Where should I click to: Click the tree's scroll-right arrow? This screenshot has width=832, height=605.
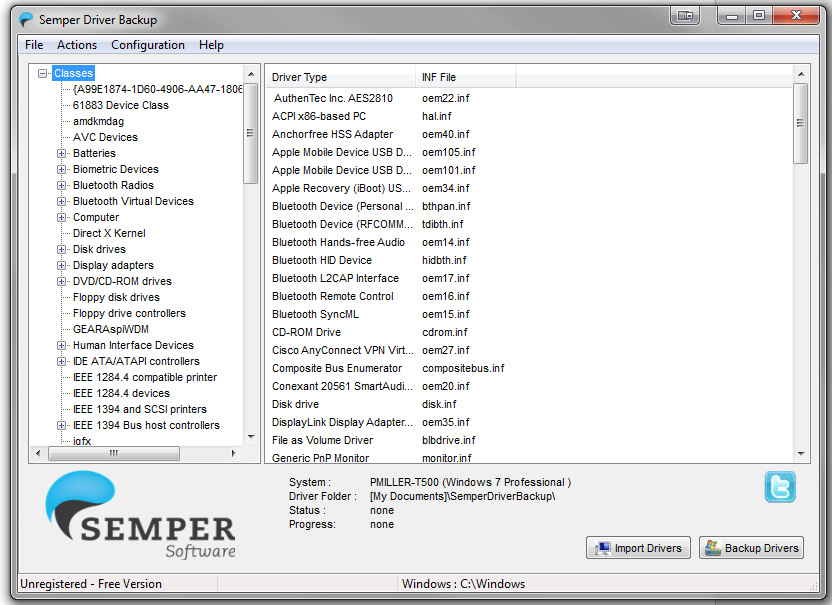click(233, 453)
